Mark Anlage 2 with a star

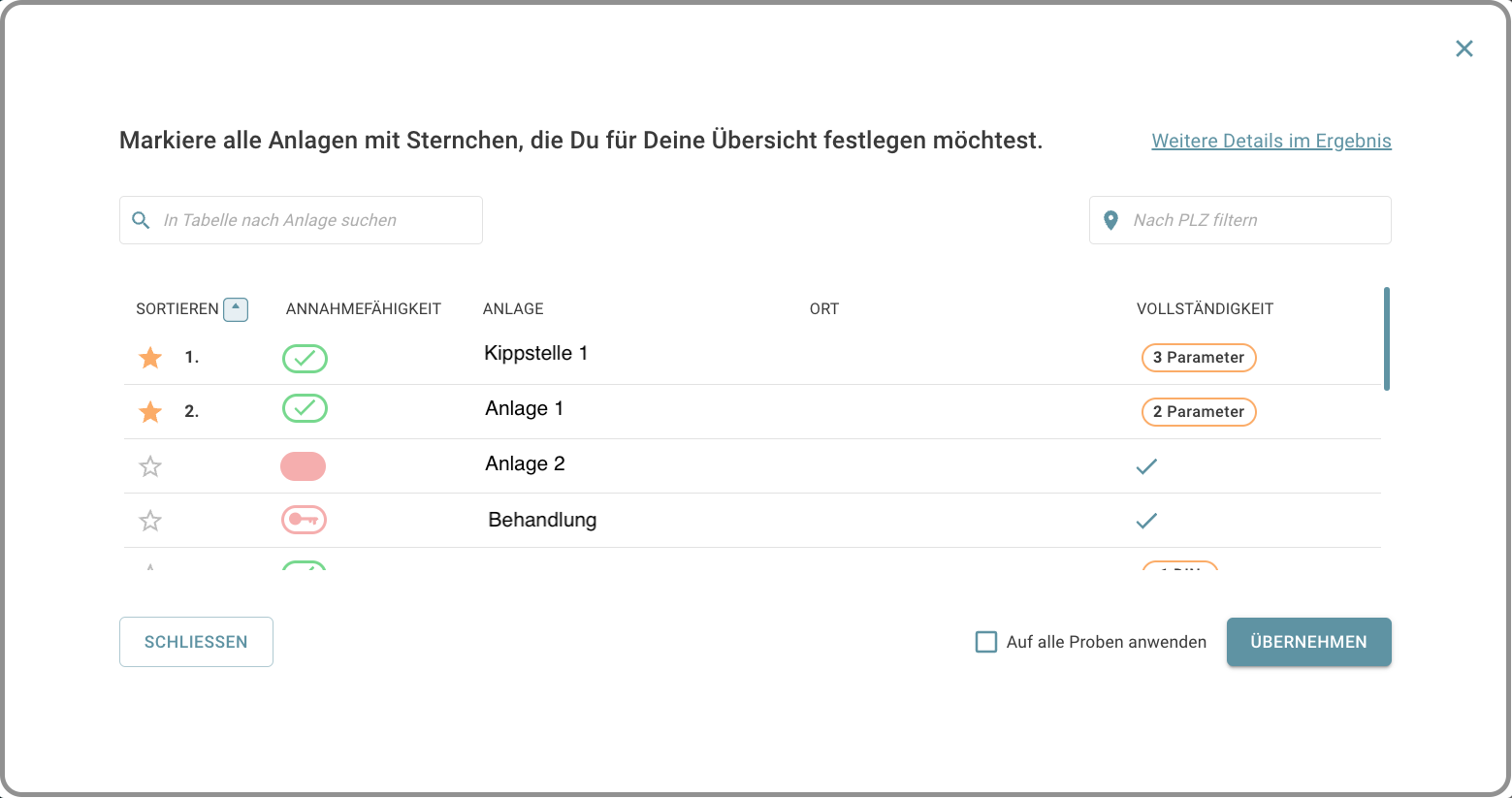tap(150, 466)
